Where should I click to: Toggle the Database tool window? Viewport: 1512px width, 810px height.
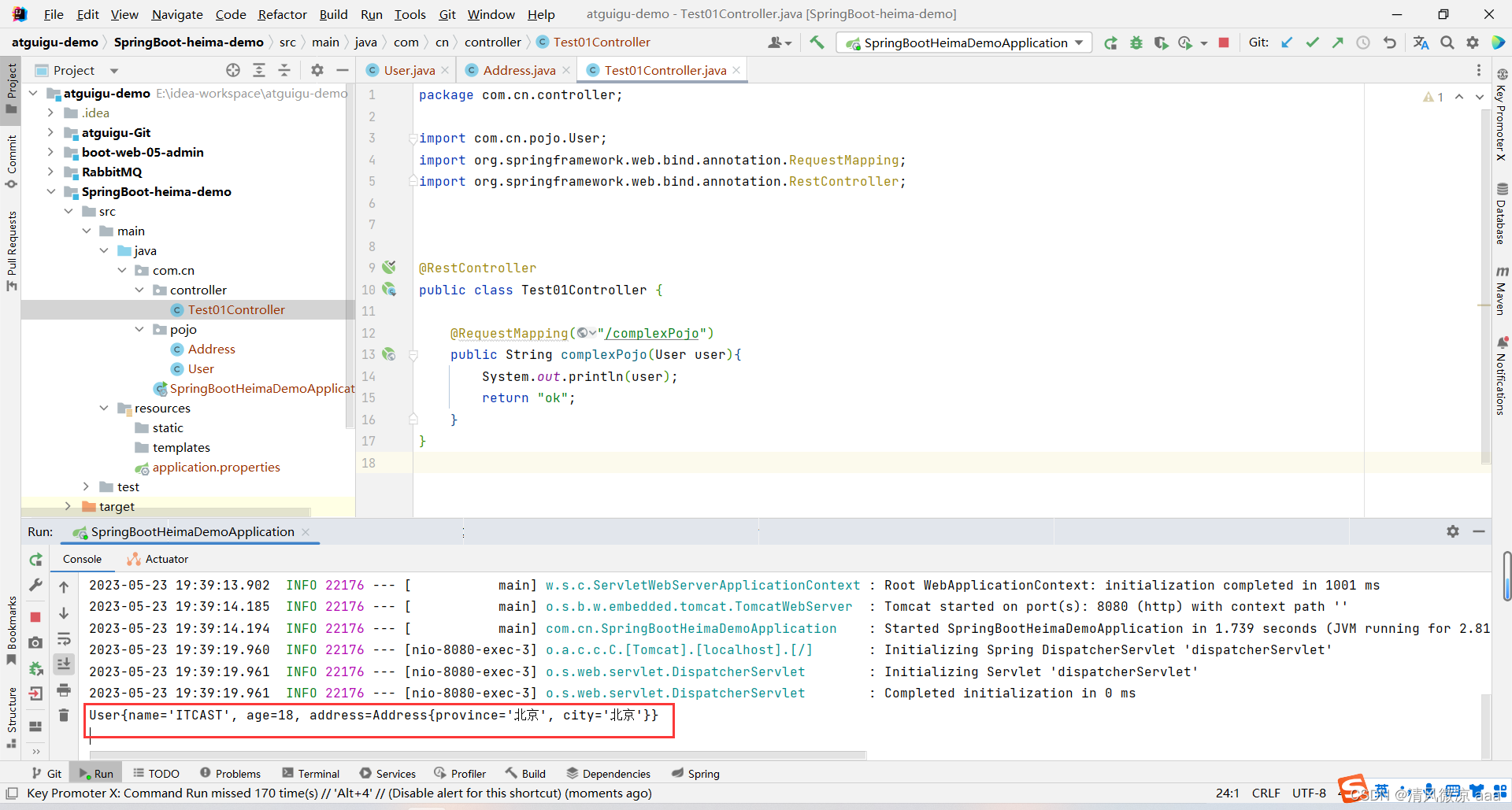[1502, 213]
